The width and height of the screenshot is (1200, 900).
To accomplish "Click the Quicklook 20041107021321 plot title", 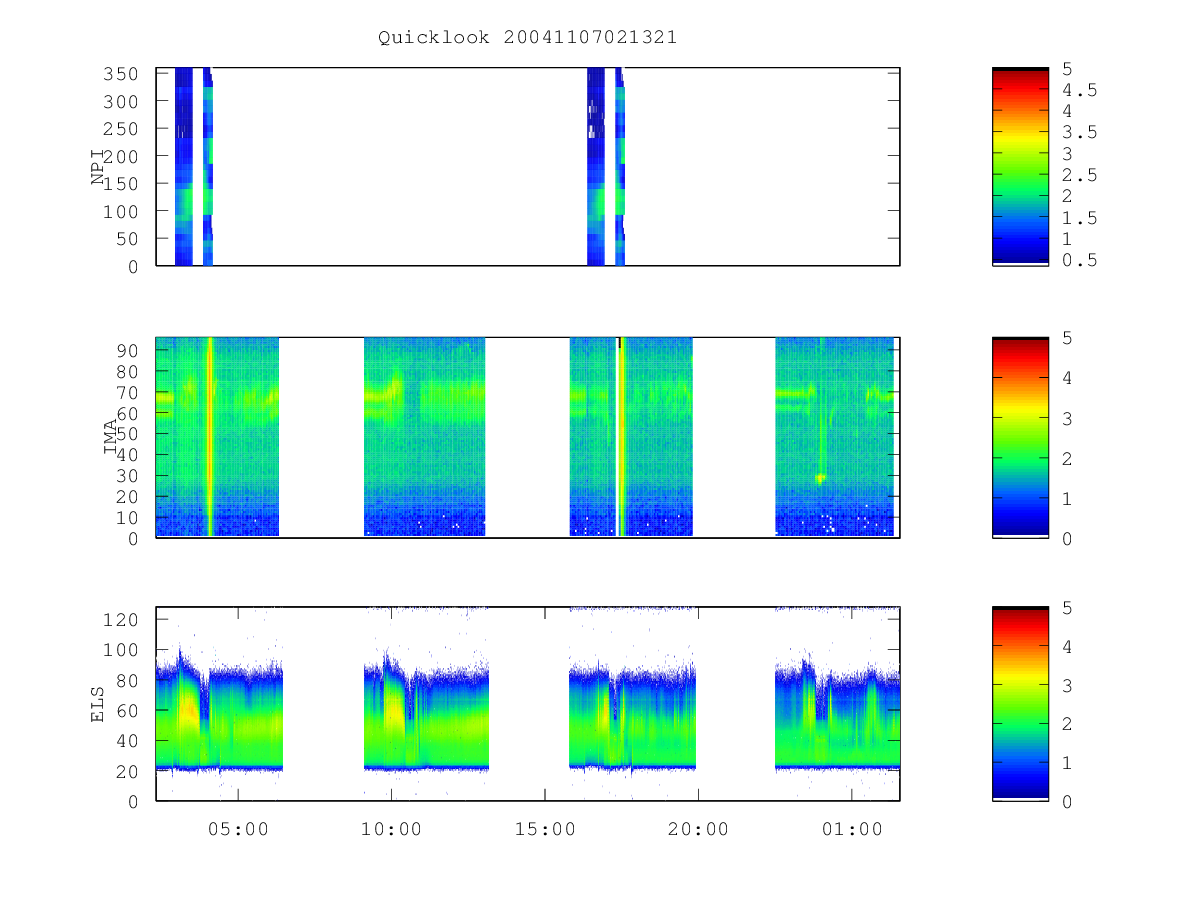I will [x=527, y=38].
